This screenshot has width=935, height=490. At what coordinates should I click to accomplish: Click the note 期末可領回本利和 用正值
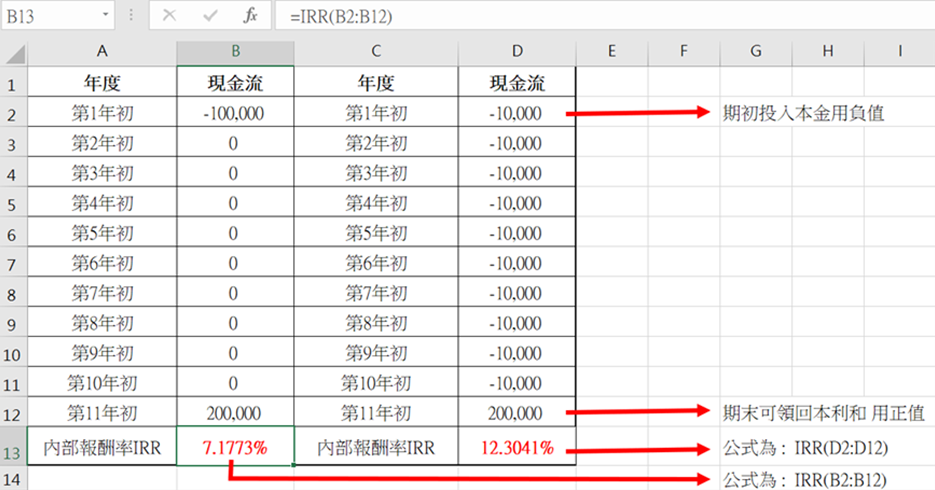coord(823,412)
